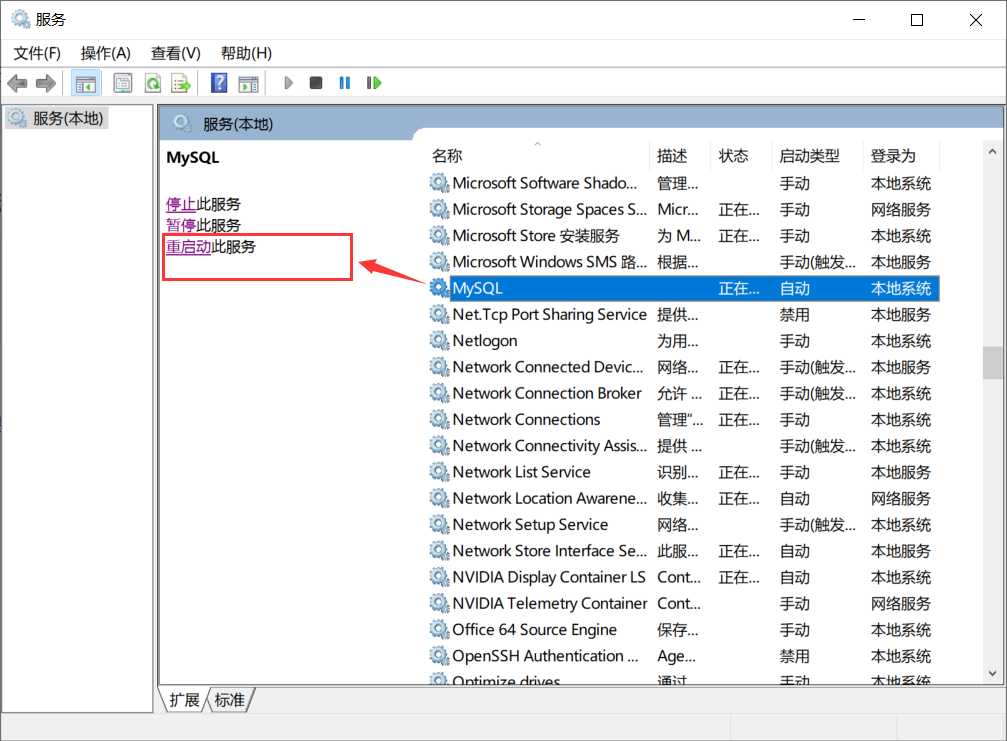The height and width of the screenshot is (741, 1007).
Task: Click the Restart Service toolbar button
Action: 374,83
